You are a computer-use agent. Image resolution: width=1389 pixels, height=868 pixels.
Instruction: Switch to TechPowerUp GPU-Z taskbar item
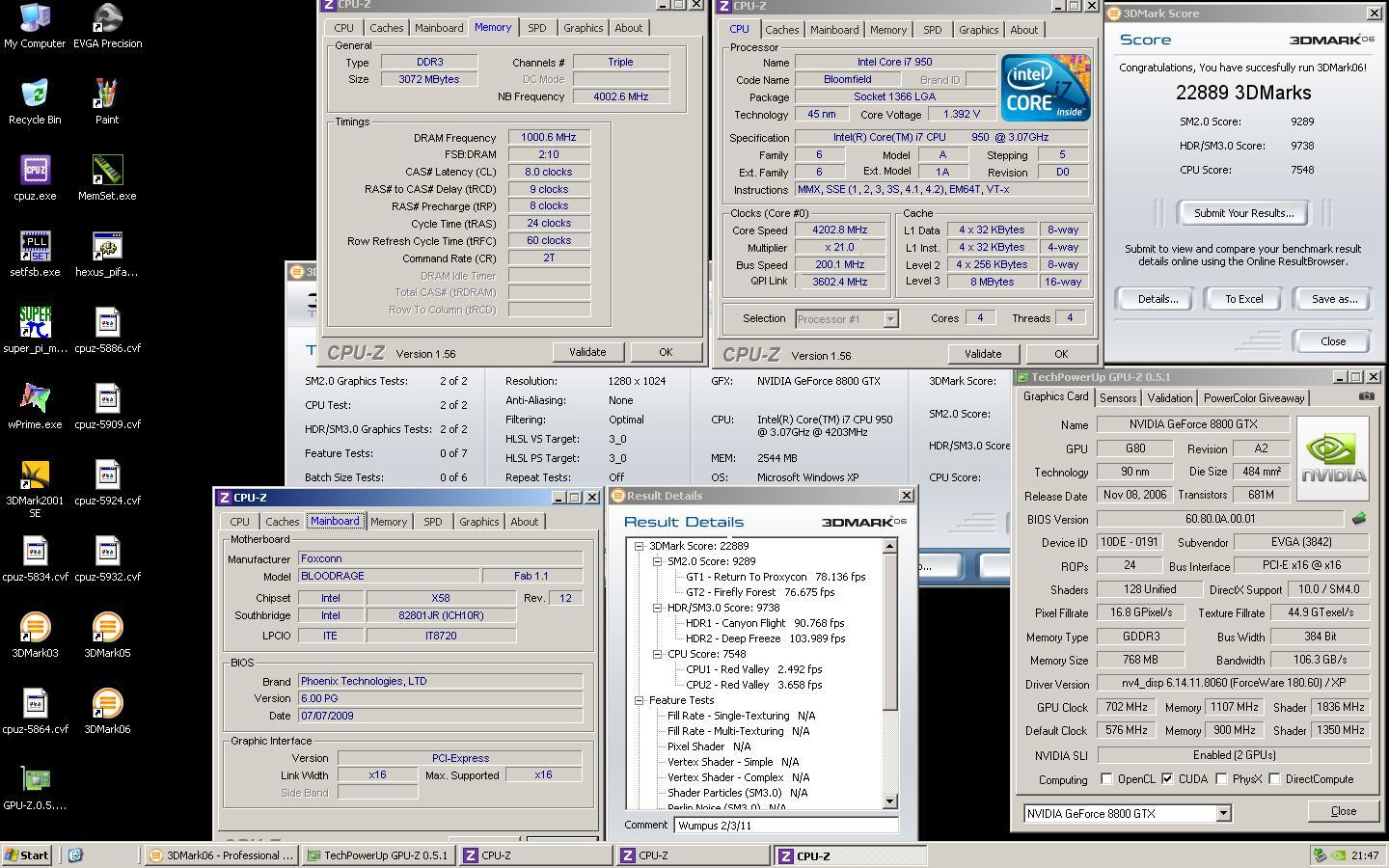pyautogui.click(x=378, y=855)
